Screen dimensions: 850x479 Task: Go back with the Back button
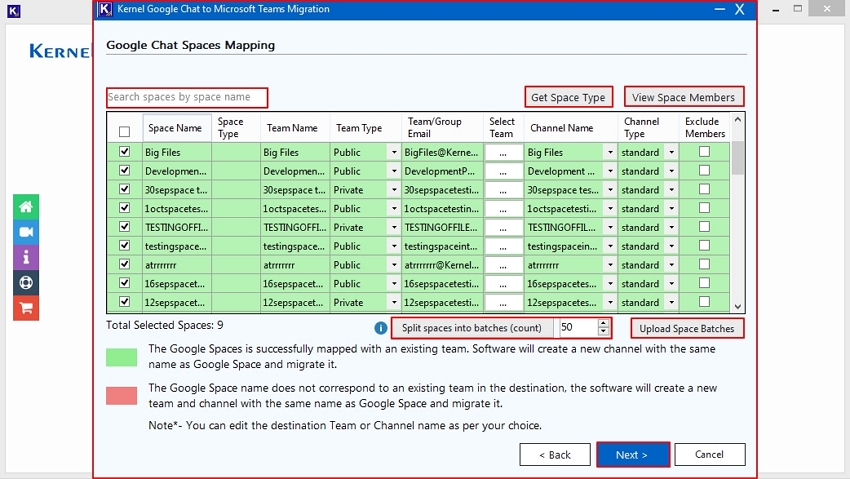tap(555, 455)
